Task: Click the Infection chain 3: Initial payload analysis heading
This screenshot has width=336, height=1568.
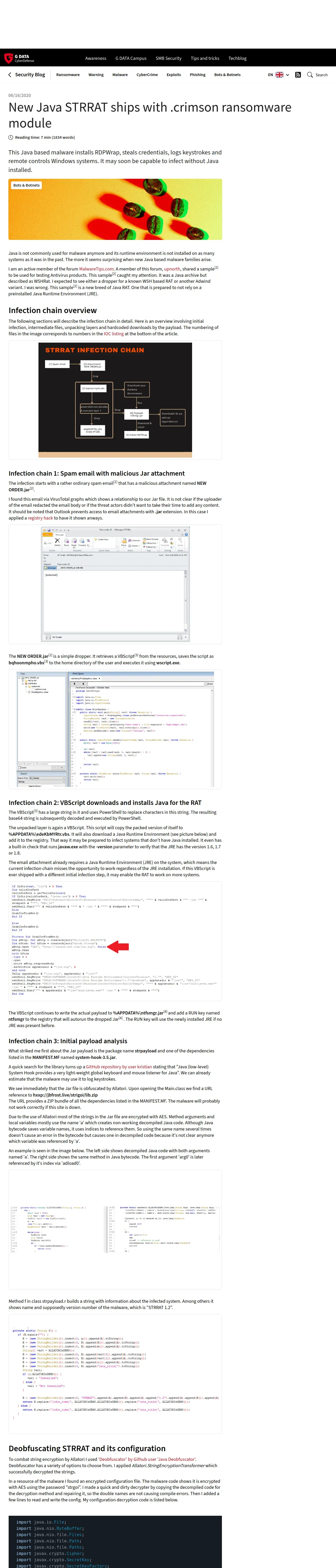Action: click(68, 1040)
